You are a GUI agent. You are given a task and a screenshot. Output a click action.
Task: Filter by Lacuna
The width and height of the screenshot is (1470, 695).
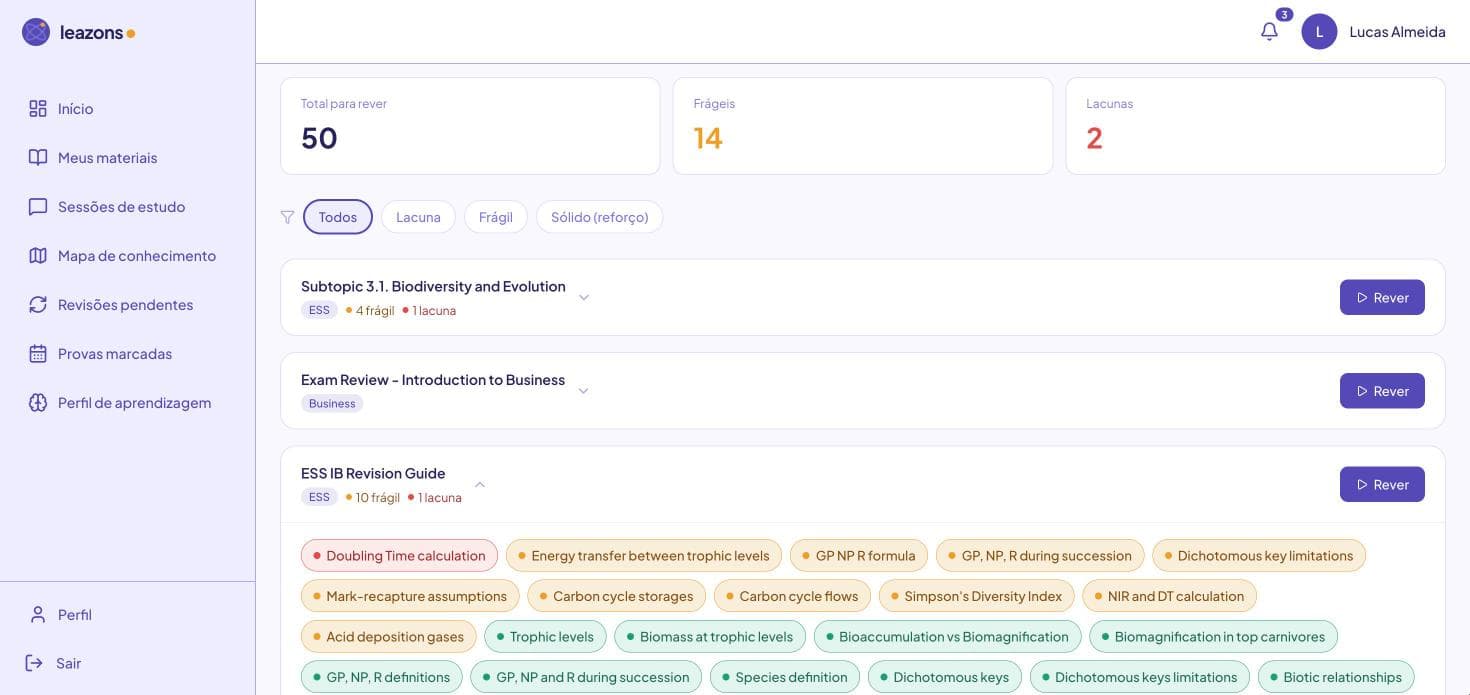pos(418,217)
